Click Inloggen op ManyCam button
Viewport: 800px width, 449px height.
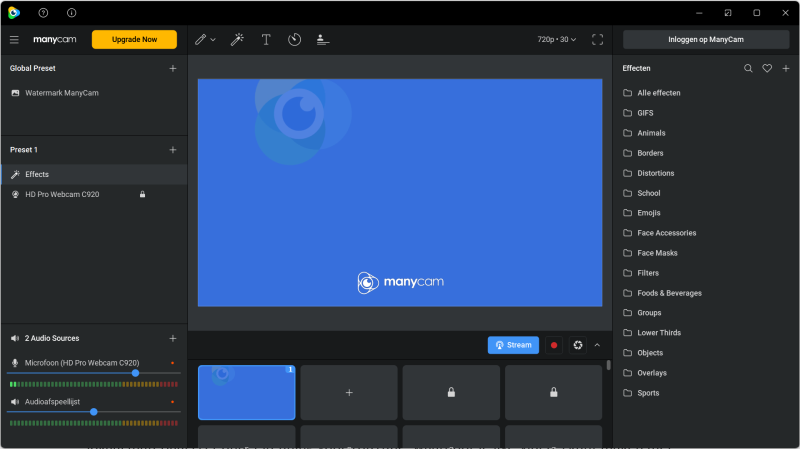pos(706,39)
